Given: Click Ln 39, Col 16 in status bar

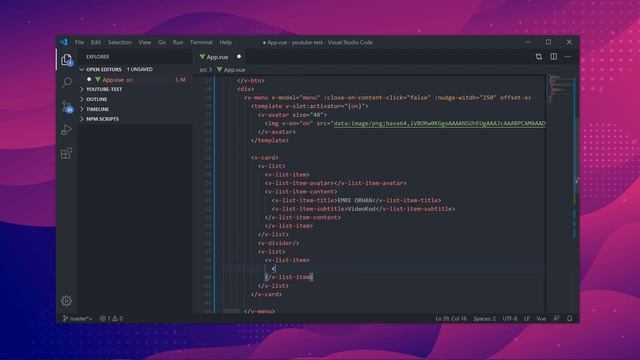Looking at the screenshot, I should click(451, 318).
